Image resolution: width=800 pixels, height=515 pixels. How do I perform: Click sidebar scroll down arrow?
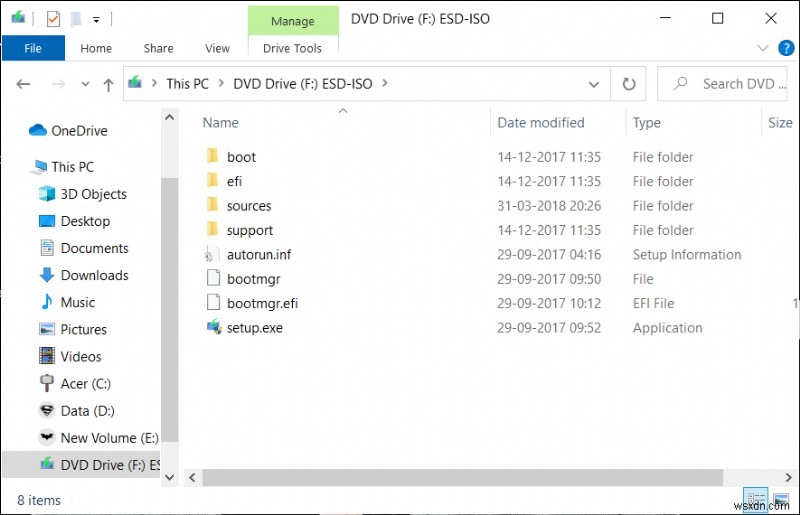(169, 478)
